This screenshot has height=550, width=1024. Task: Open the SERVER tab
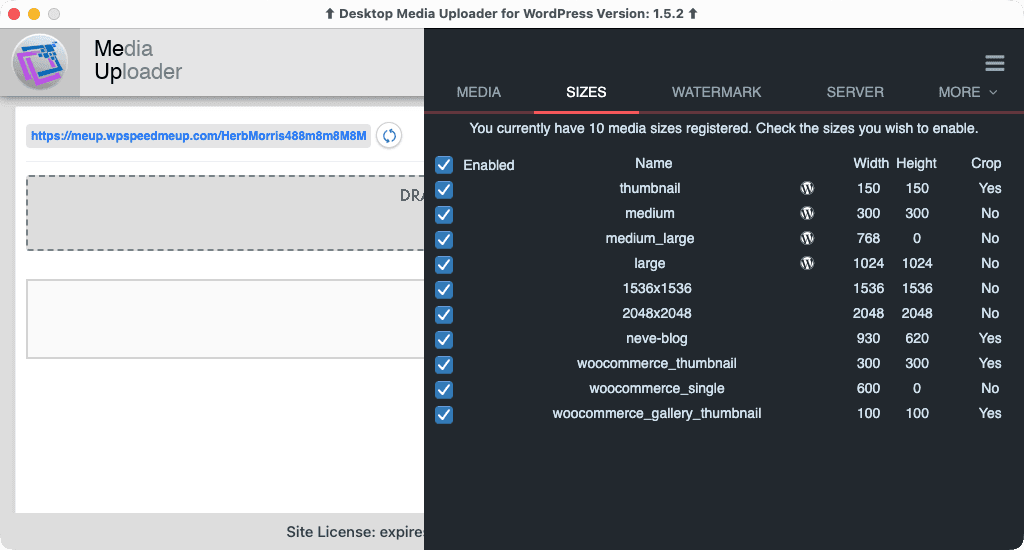pyautogui.click(x=855, y=92)
